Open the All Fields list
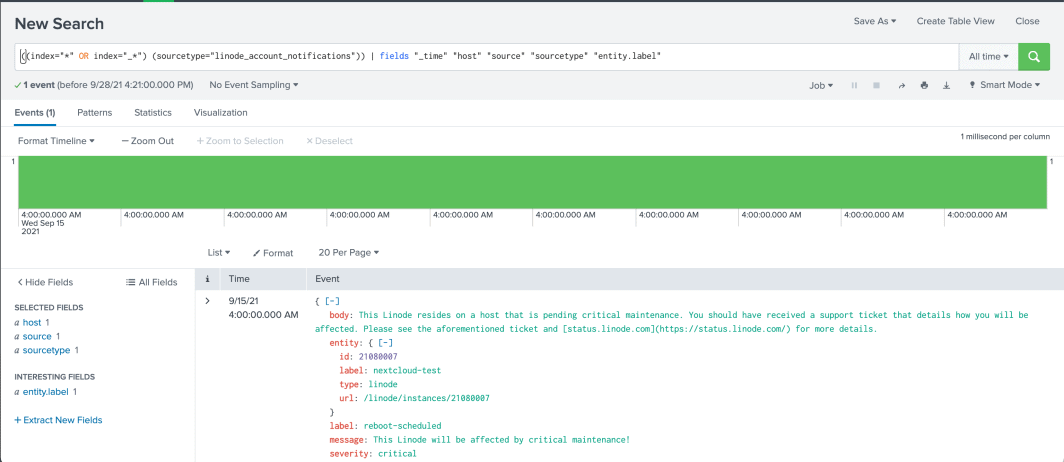 [152, 282]
